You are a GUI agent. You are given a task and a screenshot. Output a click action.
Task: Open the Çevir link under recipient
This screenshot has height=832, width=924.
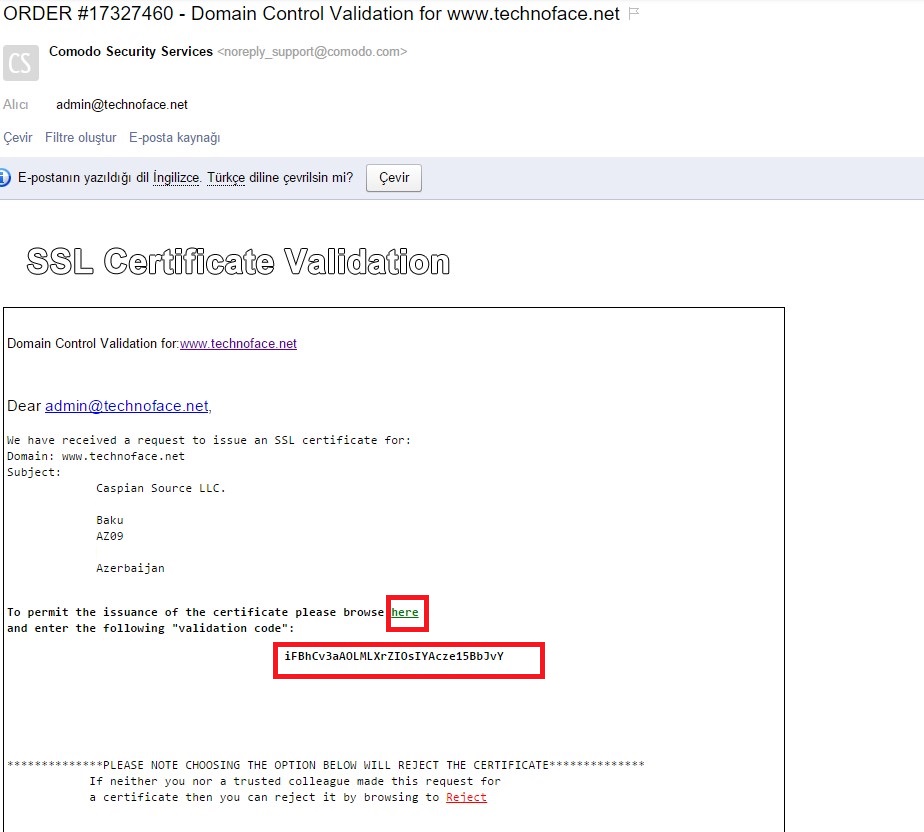[x=18, y=137]
